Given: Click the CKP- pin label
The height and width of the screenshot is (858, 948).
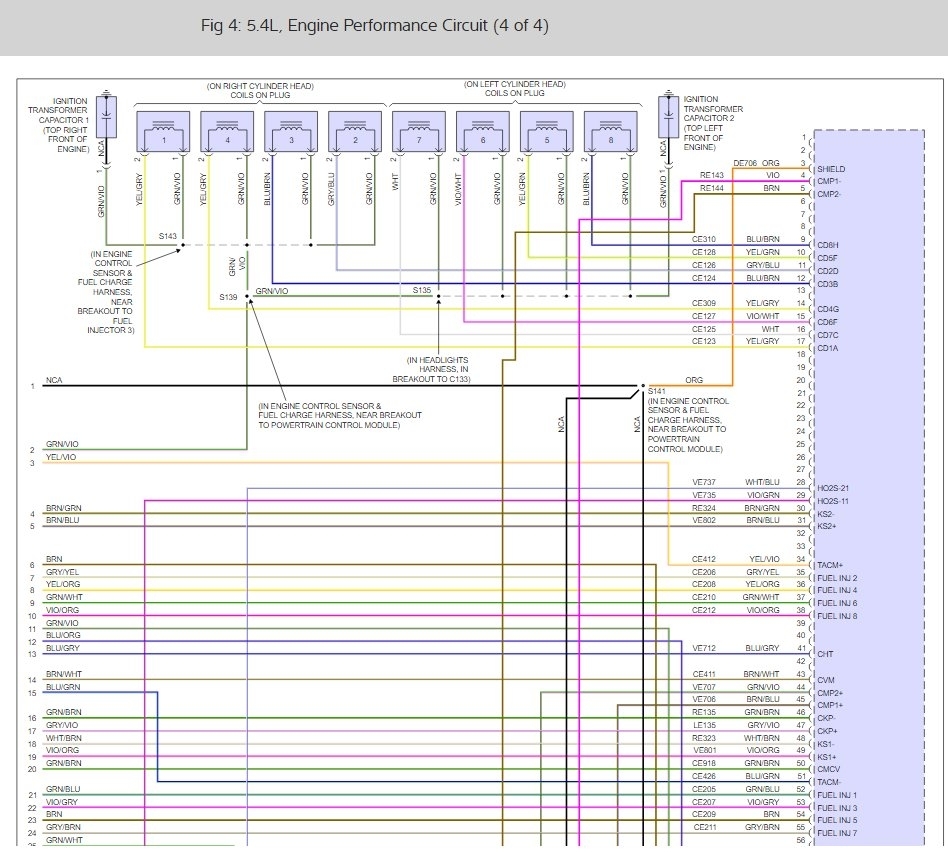Looking at the screenshot, I should [826, 718].
